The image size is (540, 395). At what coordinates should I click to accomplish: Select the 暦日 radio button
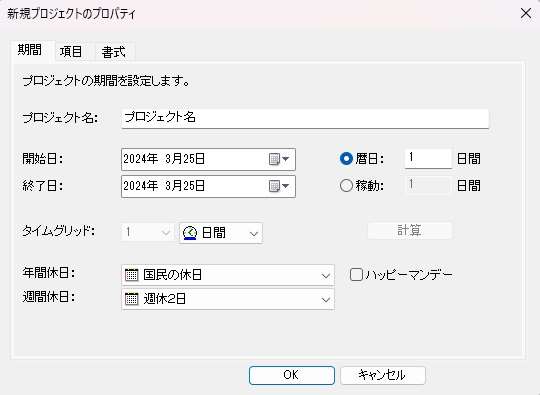pyautogui.click(x=346, y=159)
